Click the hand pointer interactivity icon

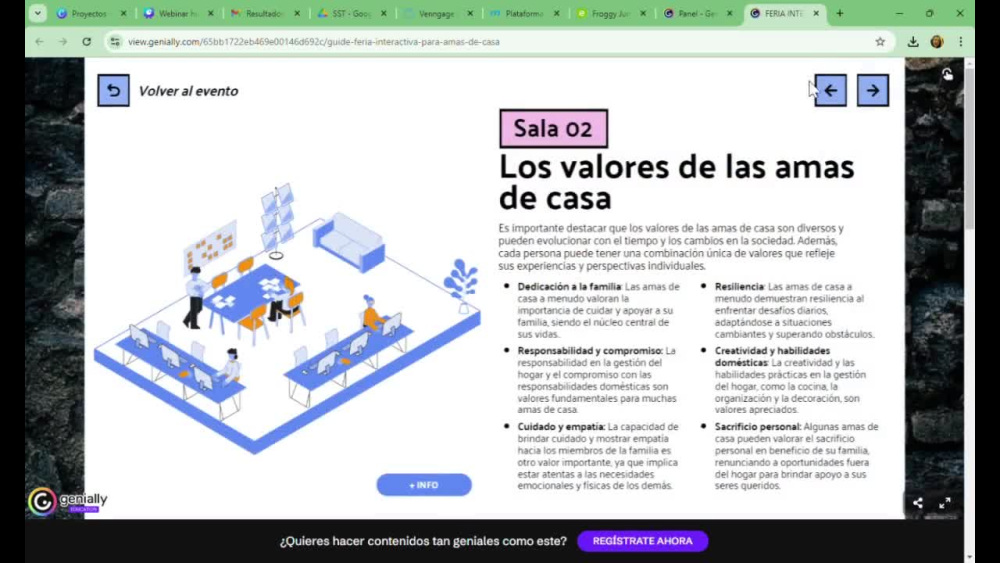click(947, 75)
